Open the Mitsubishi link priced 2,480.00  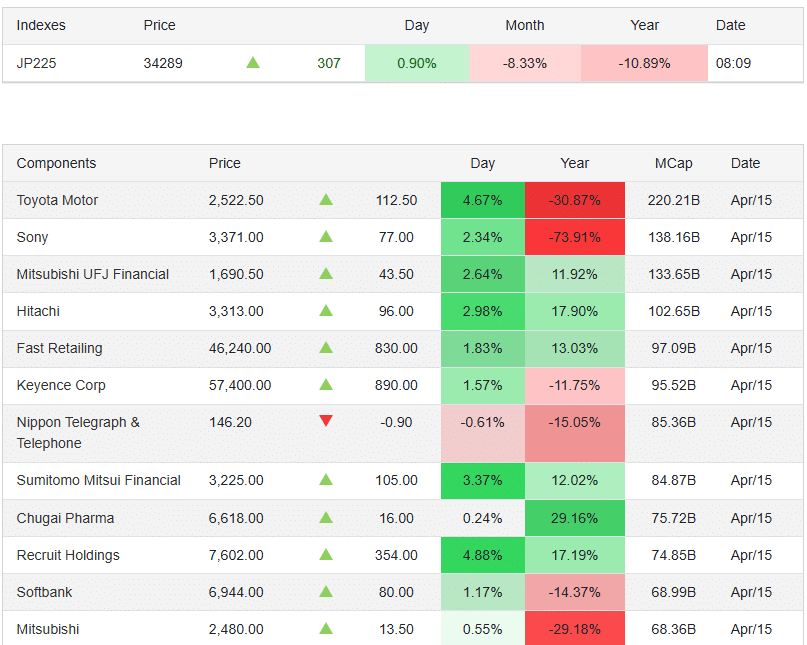click(x=48, y=630)
